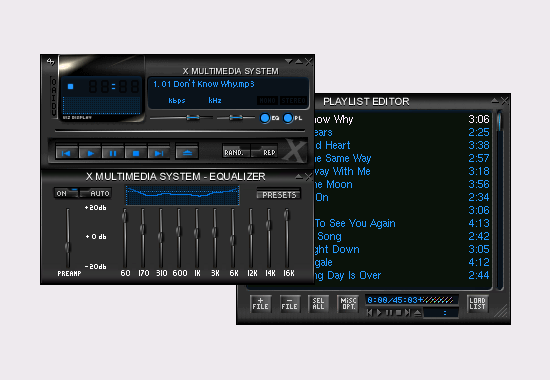Click the 1K equalizer band slider

click(x=196, y=239)
